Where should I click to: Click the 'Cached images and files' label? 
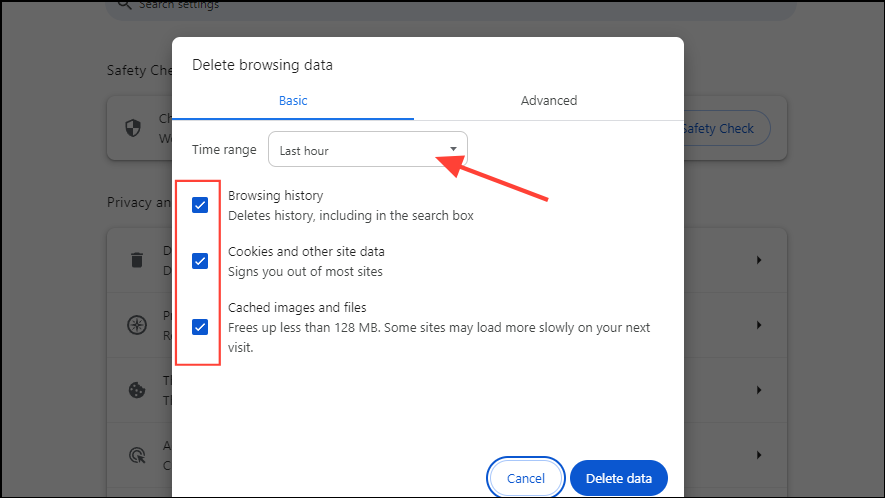click(297, 308)
